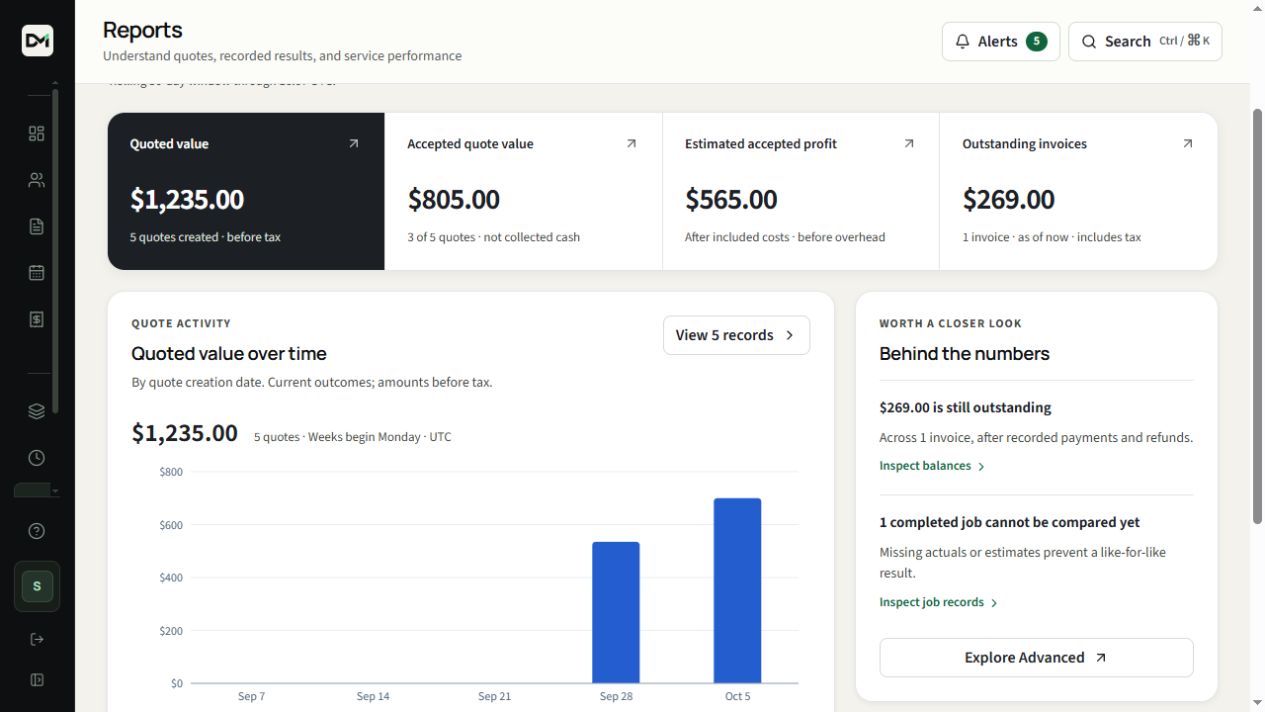
Task: Click 'After included costs · before overhead' text
Action: (785, 237)
